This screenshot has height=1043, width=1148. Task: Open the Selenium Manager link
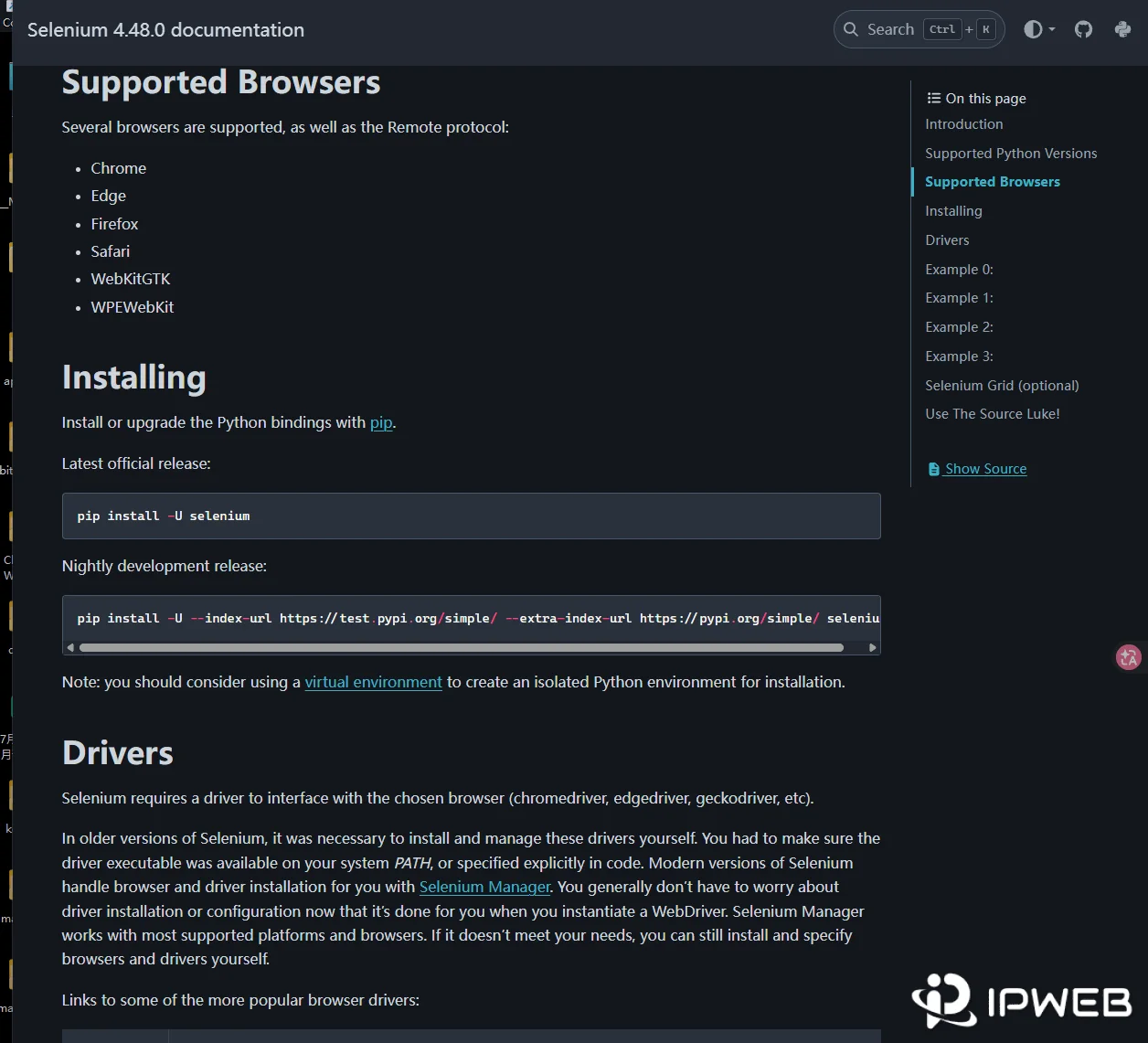coord(485,887)
